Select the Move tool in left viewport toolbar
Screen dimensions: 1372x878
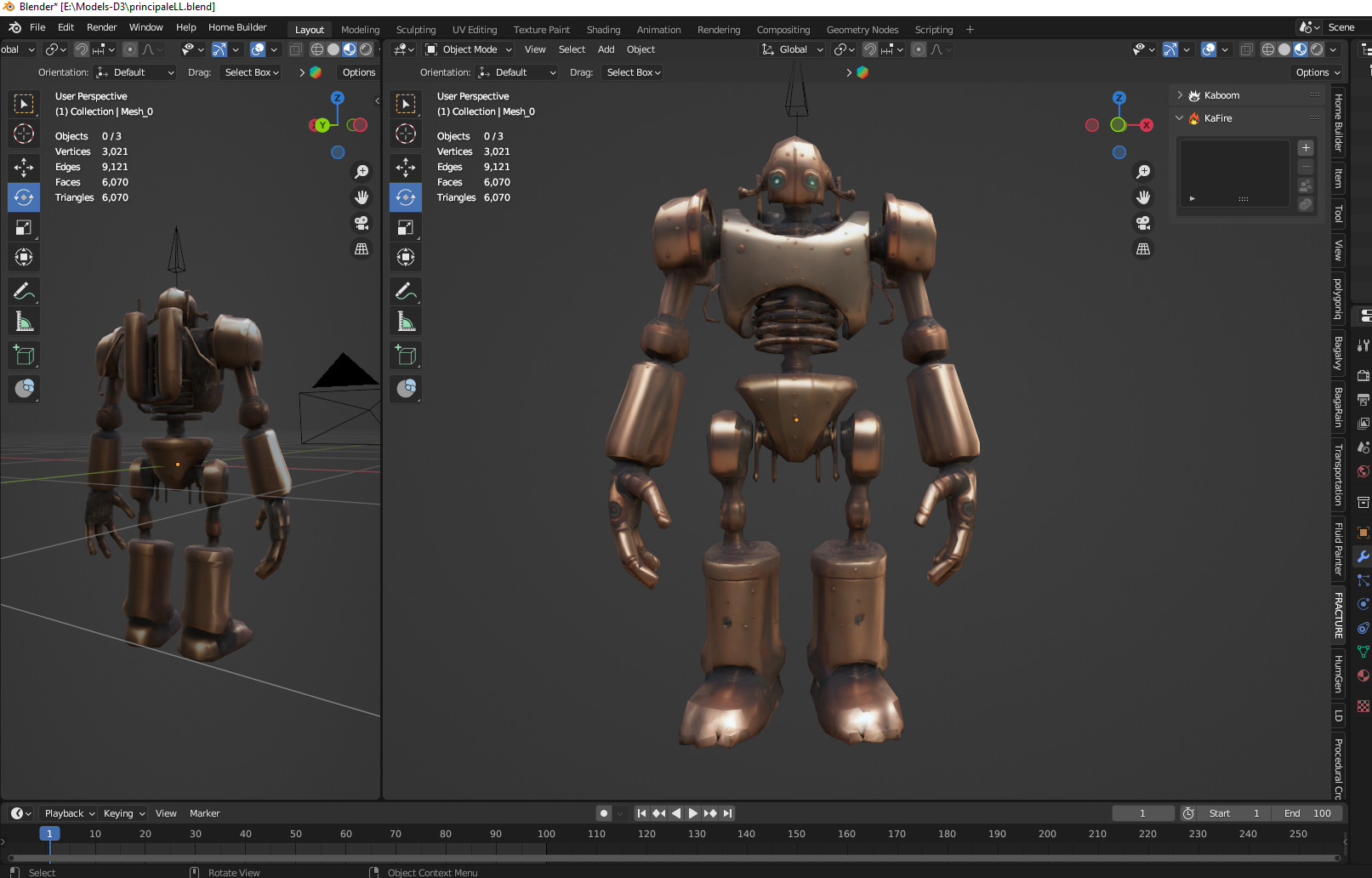(24, 167)
